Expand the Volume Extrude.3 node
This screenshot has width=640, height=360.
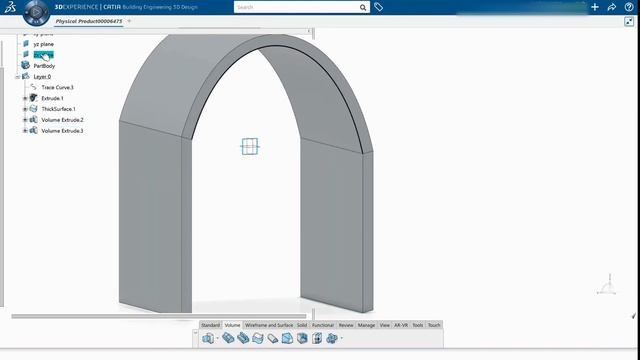[x=25, y=131]
